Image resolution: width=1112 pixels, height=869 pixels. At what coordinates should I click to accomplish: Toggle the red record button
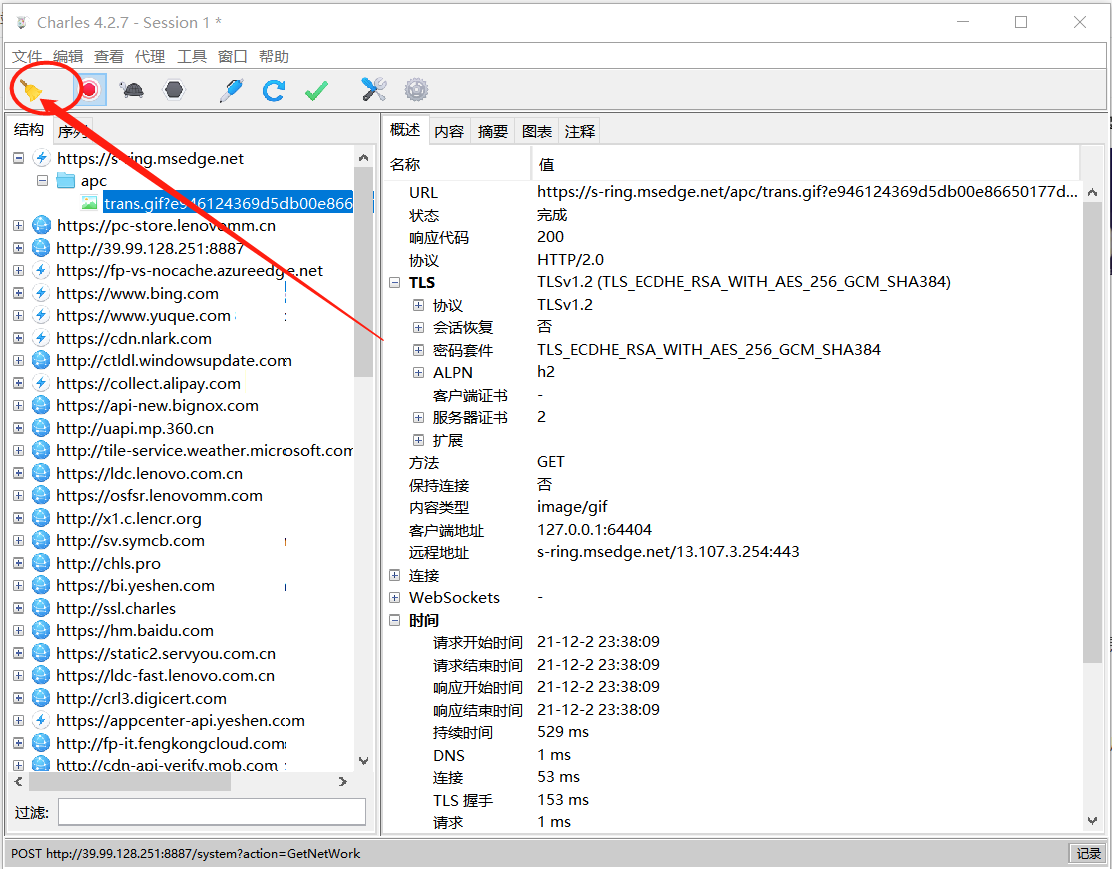[89, 89]
